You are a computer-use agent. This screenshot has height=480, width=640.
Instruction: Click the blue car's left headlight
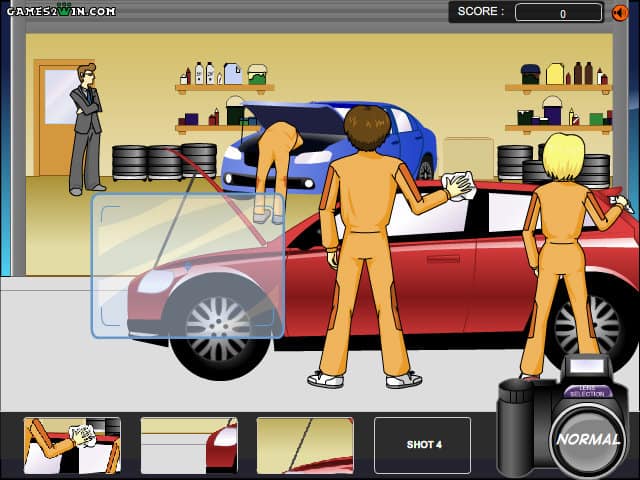[233, 153]
